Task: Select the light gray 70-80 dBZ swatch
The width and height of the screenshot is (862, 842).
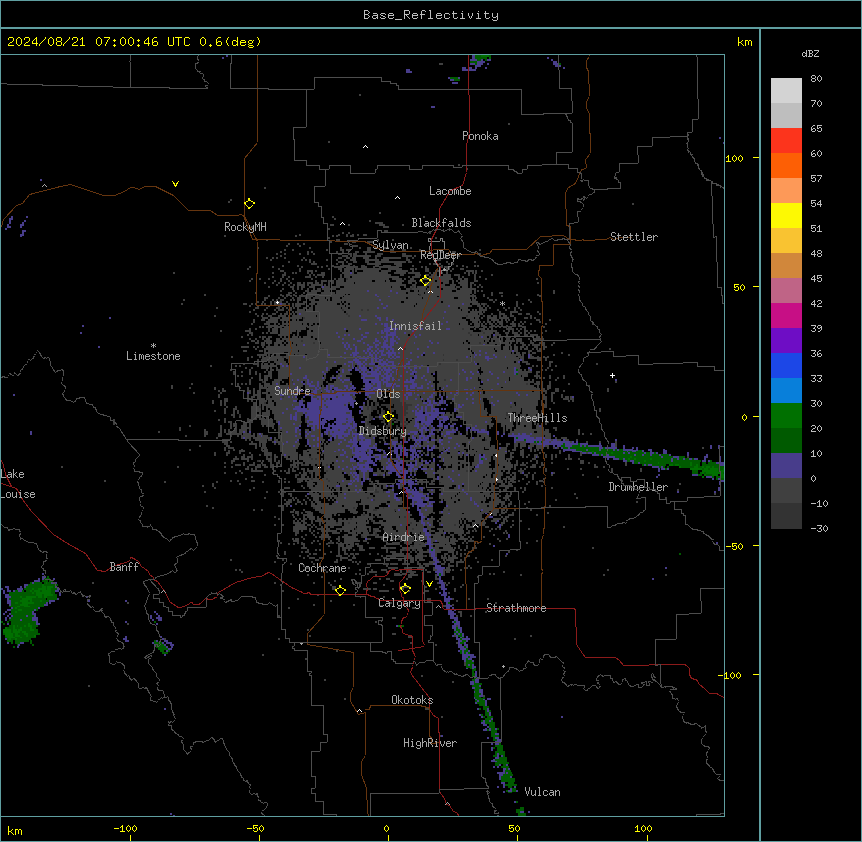Action: [x=786, y=91]
